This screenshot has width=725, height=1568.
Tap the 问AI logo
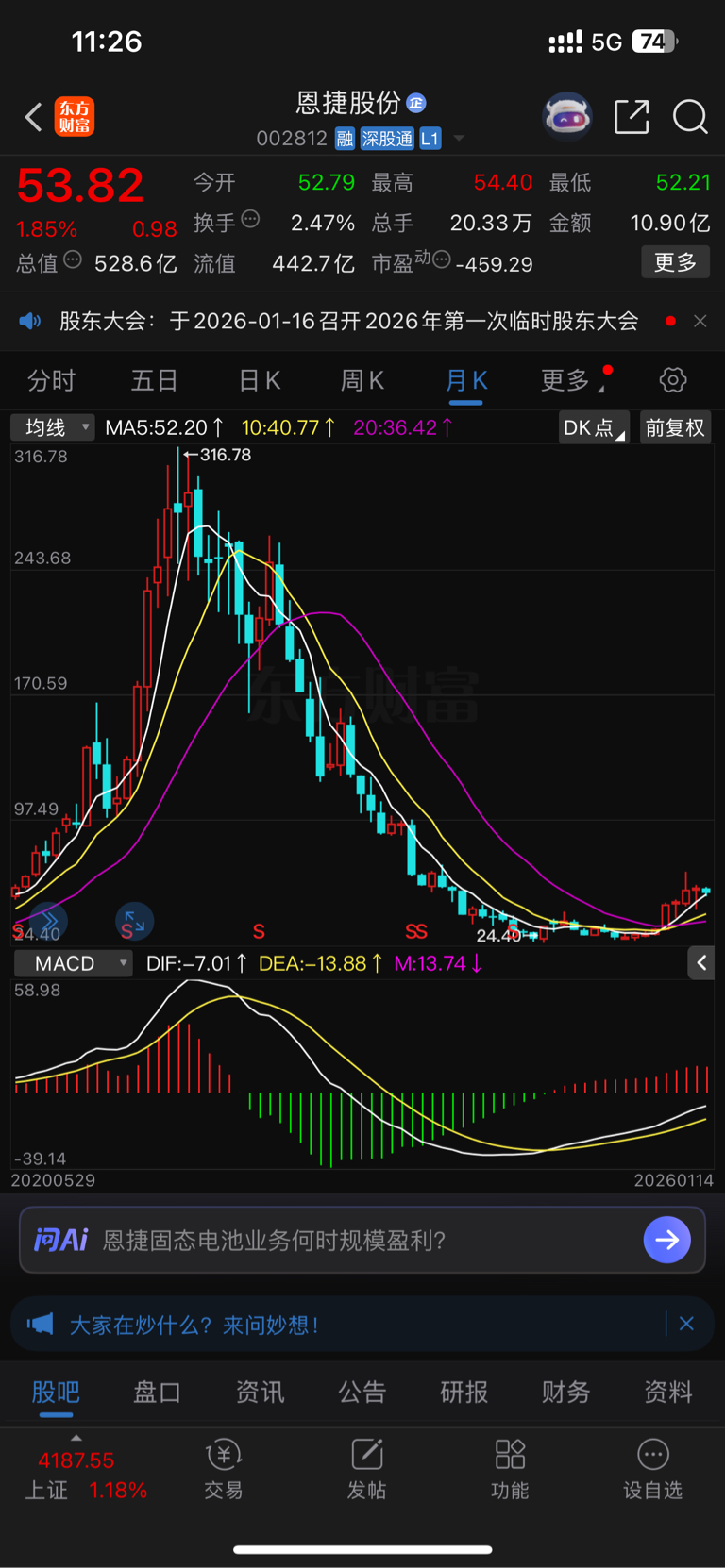pyautogui.click(x=61, y=1240)
